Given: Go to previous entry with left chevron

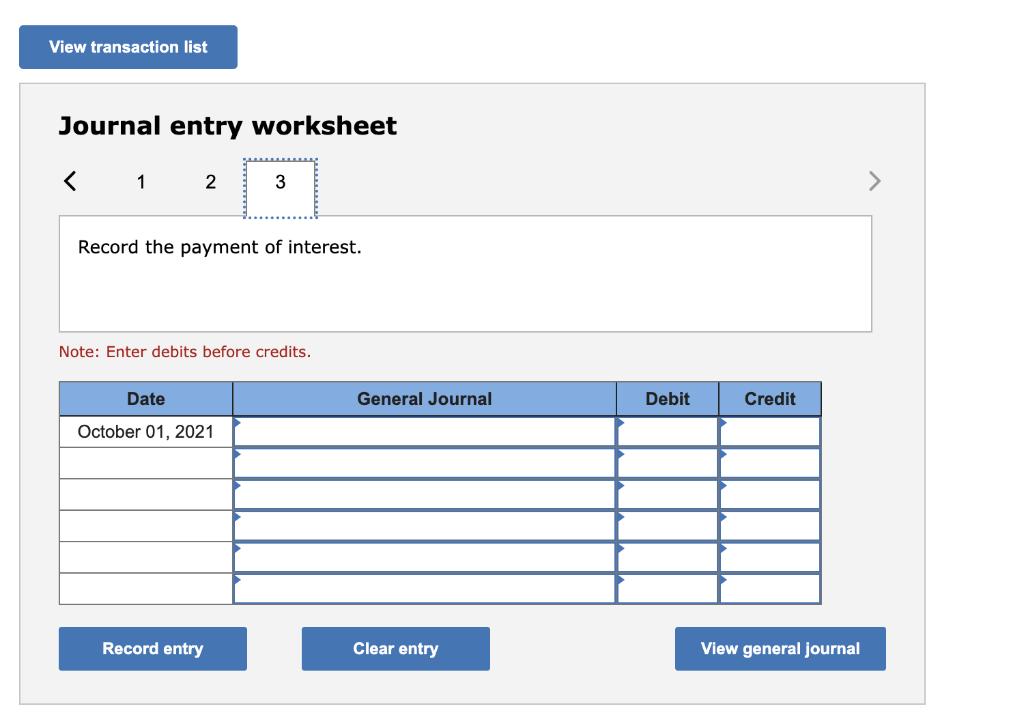Looking at the screenshot, I should (71, 181).
